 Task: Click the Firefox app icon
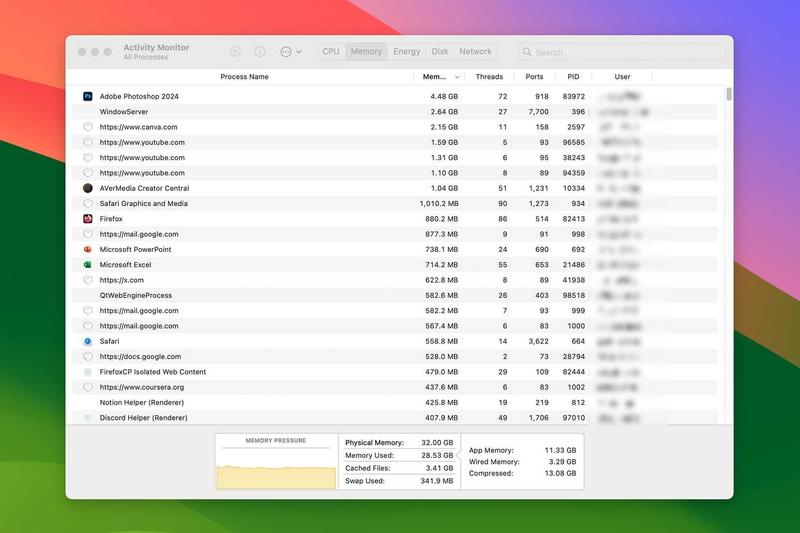(x=88, y=219)
